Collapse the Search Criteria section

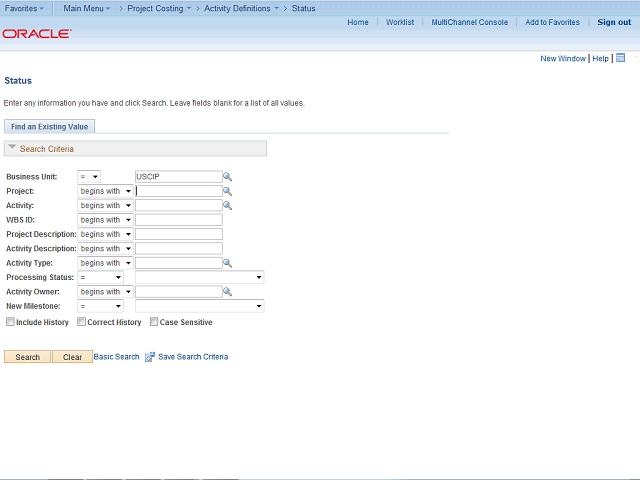[x=12, y=148]
